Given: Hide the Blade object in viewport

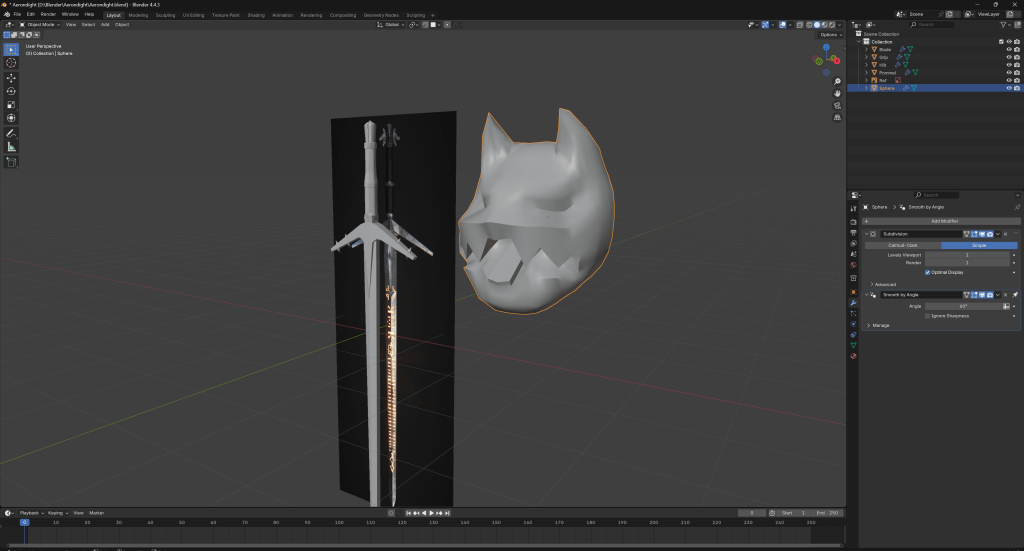Looking at the screenshot, I should (x=1009, y=49).
